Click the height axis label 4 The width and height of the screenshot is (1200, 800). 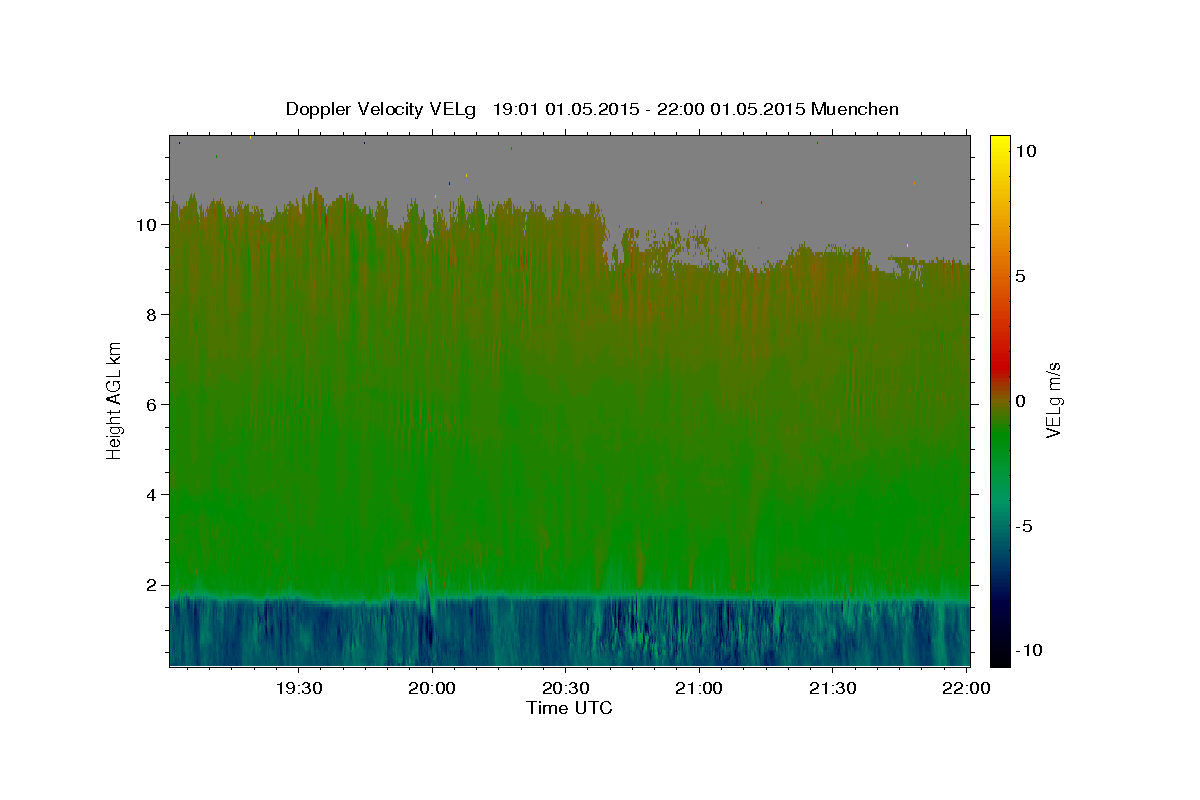tap(152, 495)
